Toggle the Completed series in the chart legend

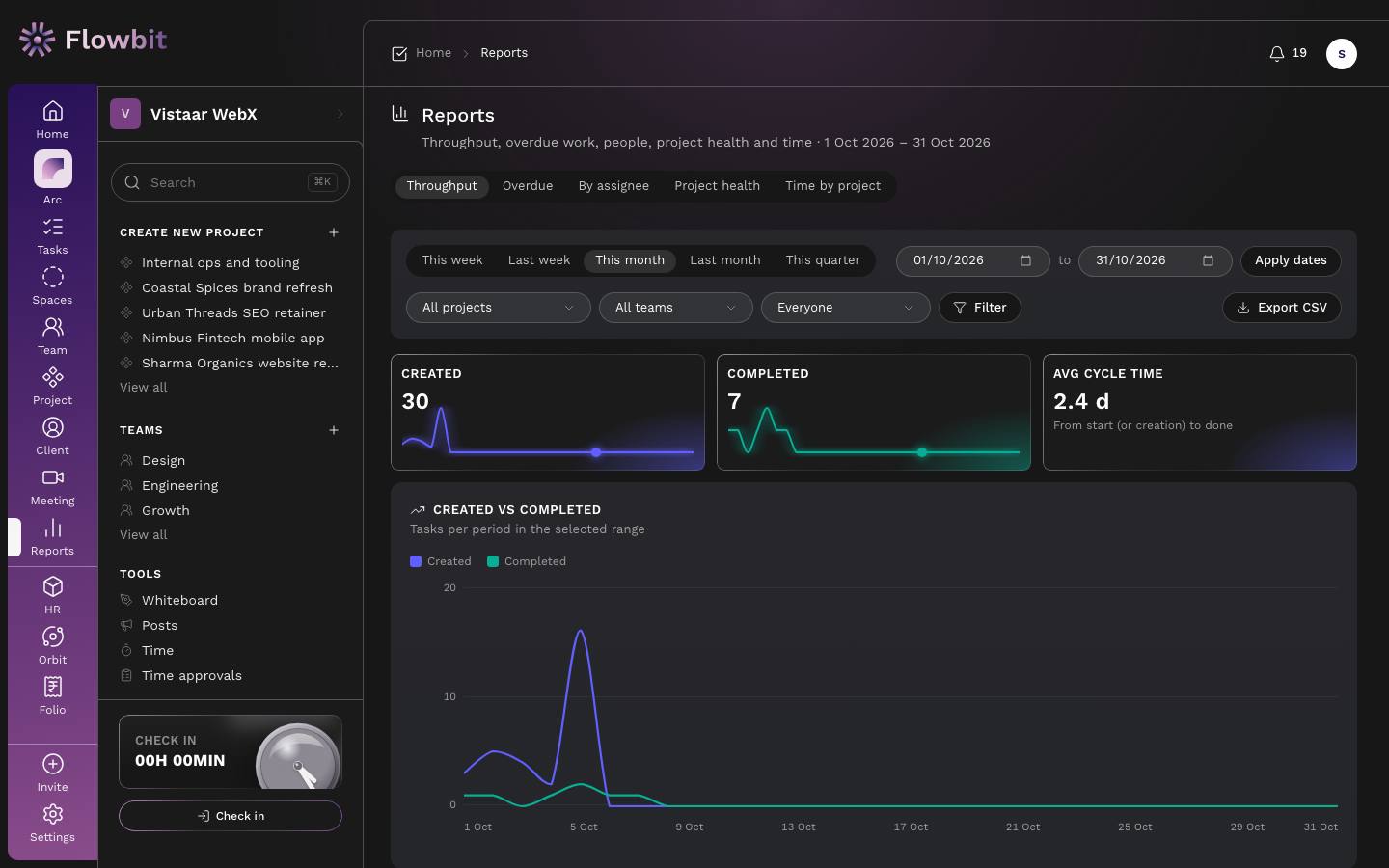point(527,561)
